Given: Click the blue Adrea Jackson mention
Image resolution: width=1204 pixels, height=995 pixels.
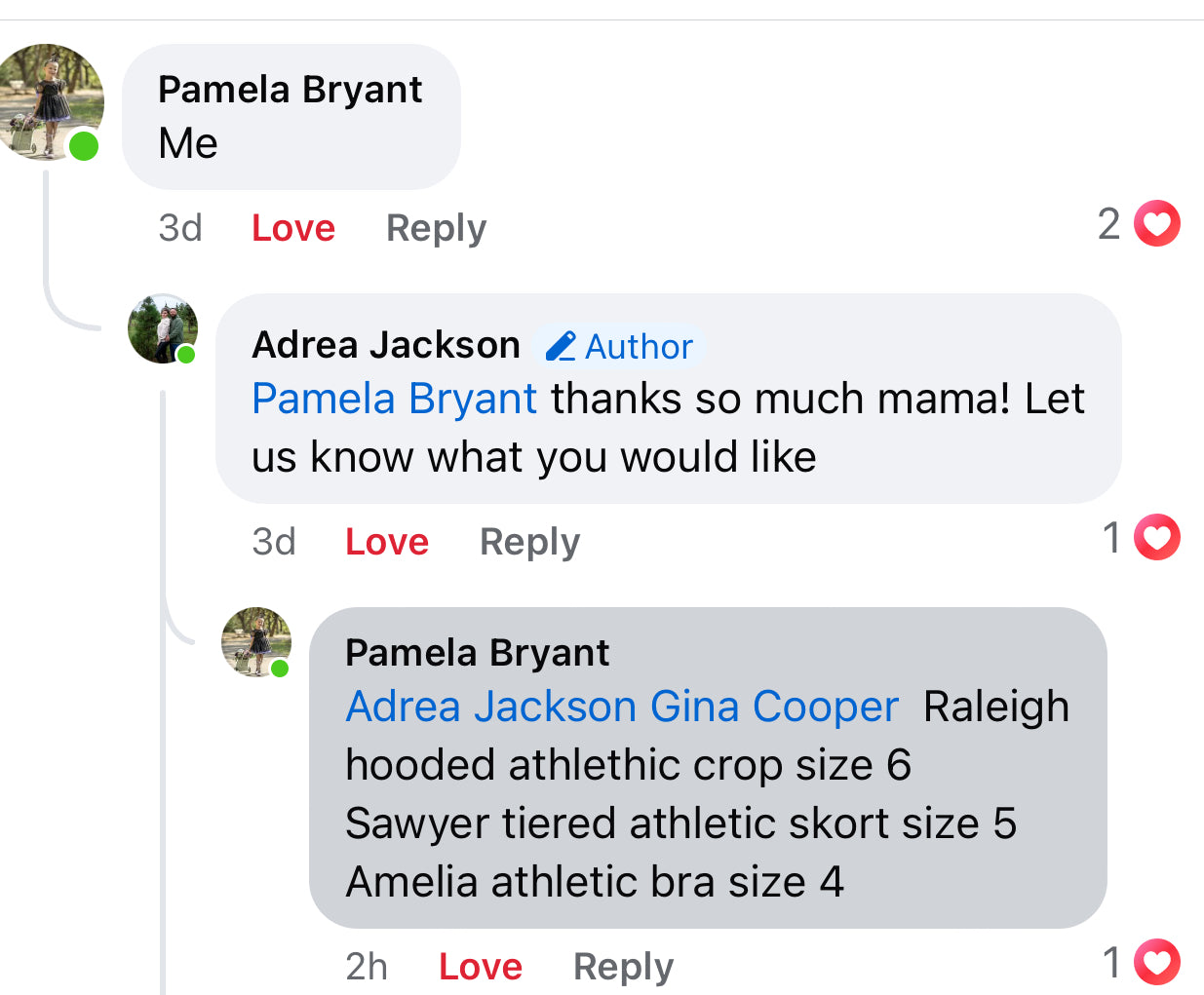Looking at the screenshot, I should 491,707.
